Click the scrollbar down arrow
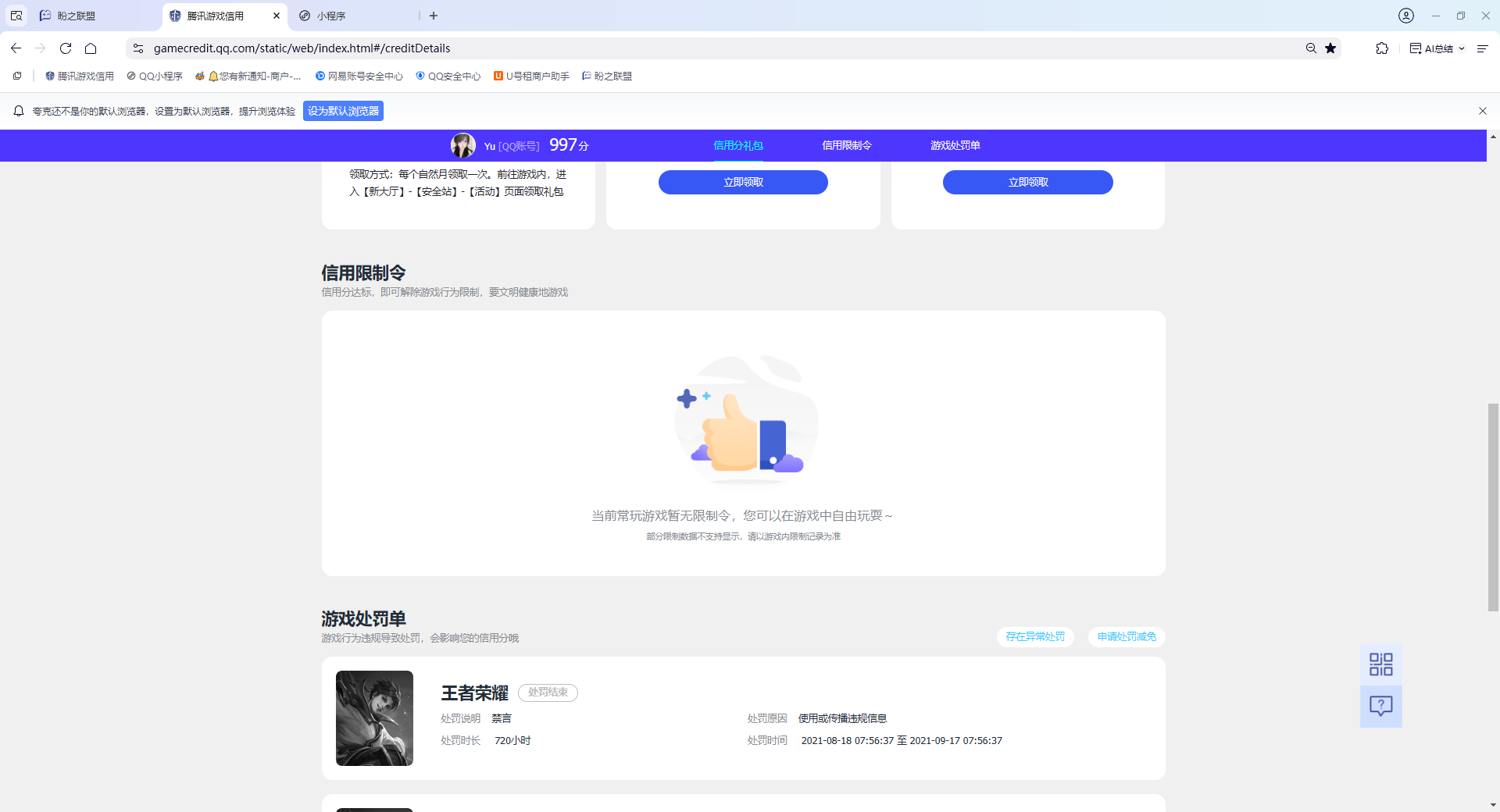Viewport: 1500px width, 812px height. coord(1493,805)
